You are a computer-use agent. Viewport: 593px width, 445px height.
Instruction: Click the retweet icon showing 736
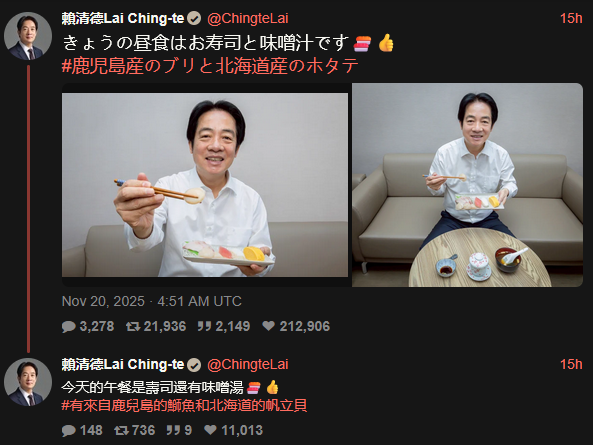(x=121, y=430)
